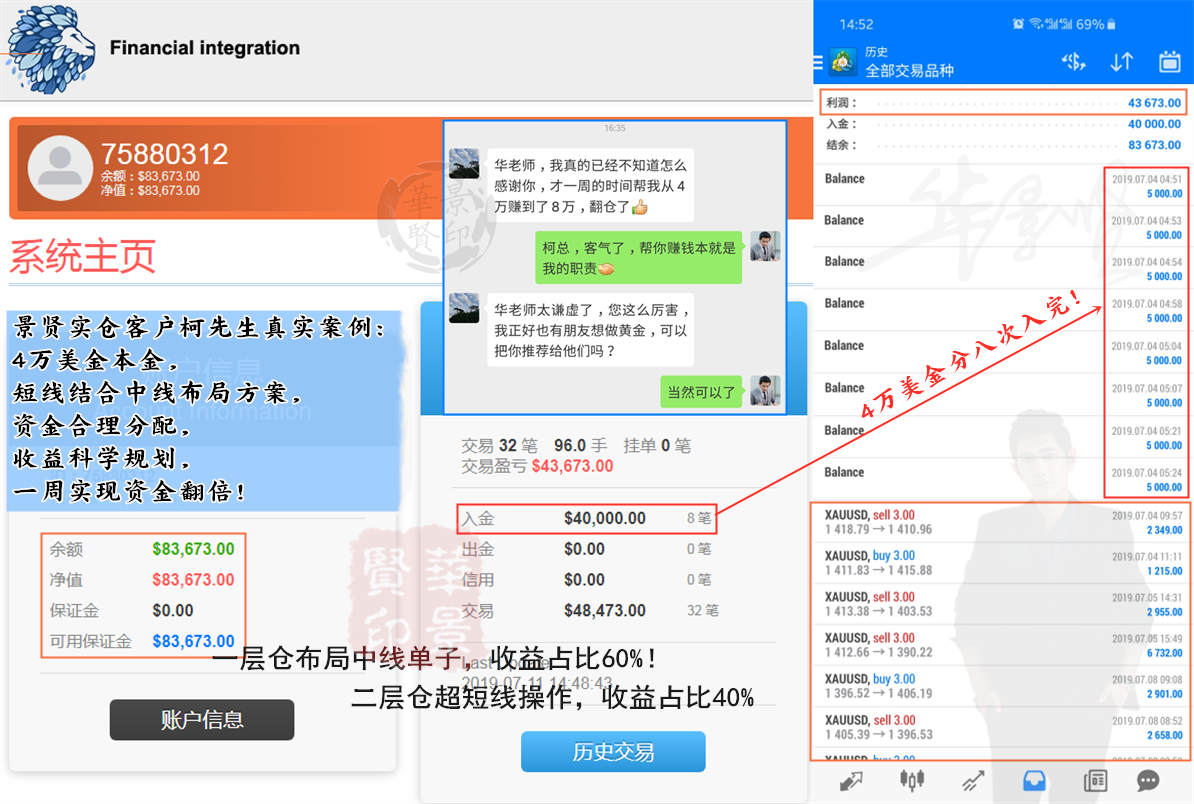Open the symbol filter currency icon
The height and width of the screenshot is (804, 1194).
click(x=1074, y=62)
